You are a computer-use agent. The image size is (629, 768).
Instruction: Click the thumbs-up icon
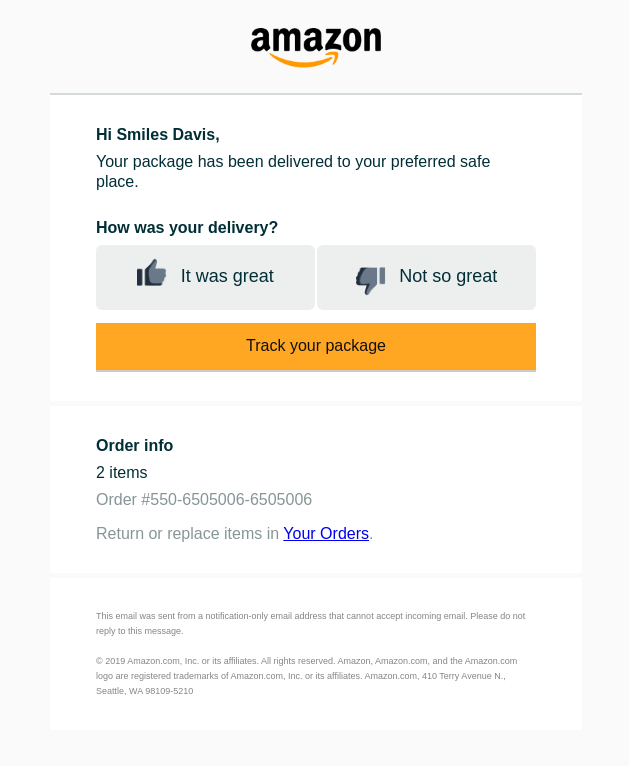point(151,273)
